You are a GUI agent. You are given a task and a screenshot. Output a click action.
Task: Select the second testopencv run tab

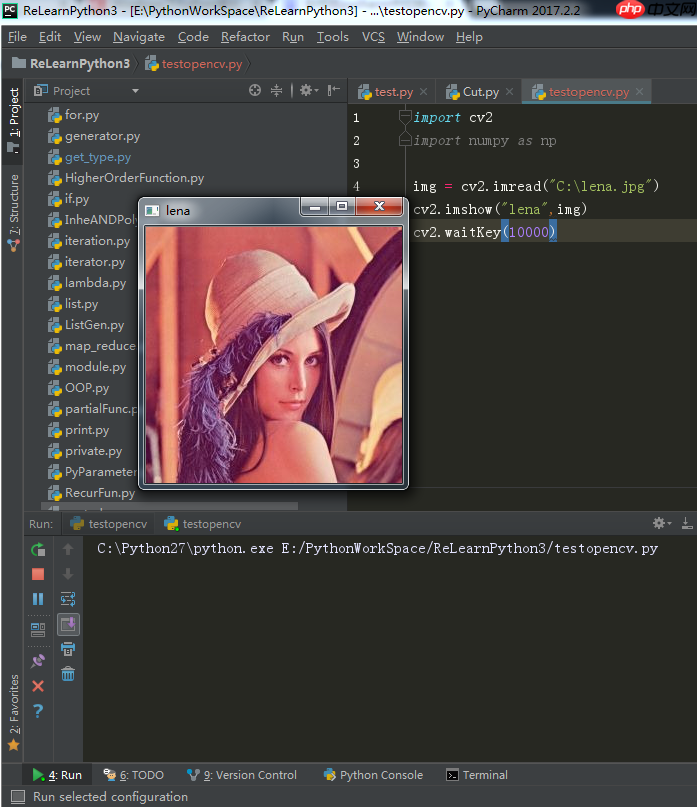[x=202, y=524]
